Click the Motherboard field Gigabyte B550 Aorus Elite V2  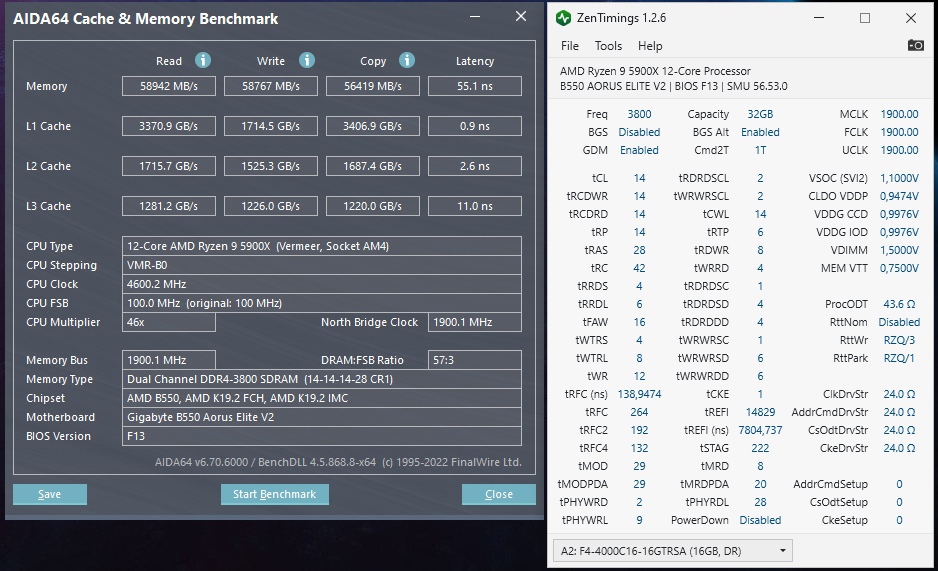pyautogui.click(x=322, y=417)
